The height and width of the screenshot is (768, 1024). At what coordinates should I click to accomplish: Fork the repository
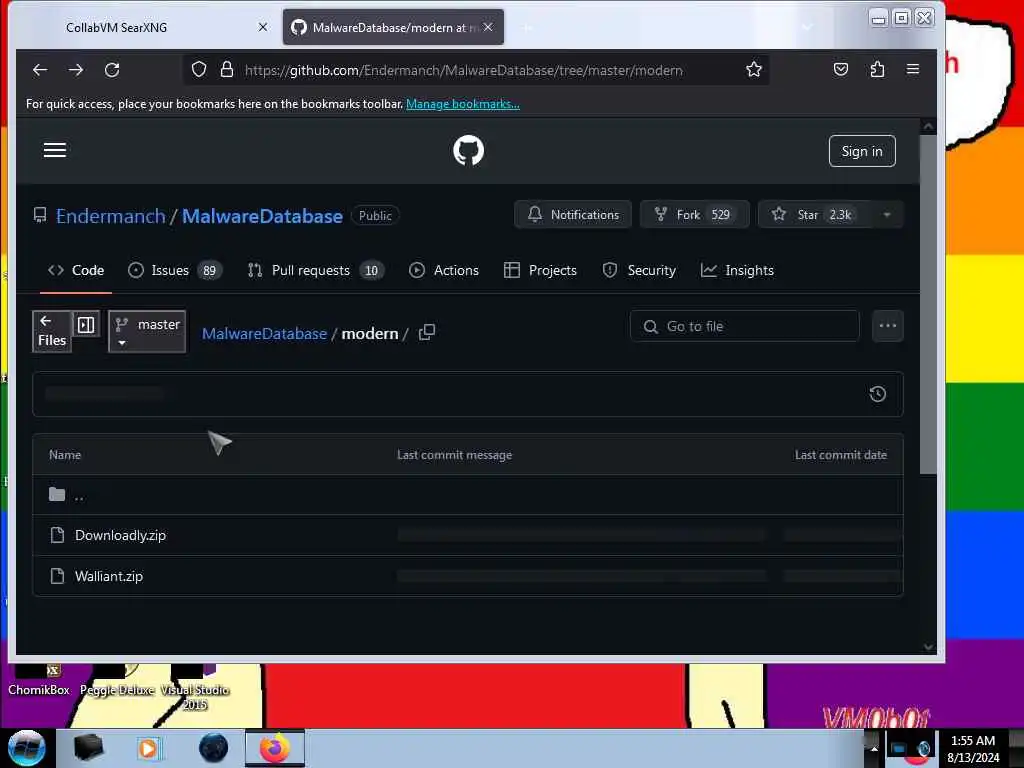(694, 215)
